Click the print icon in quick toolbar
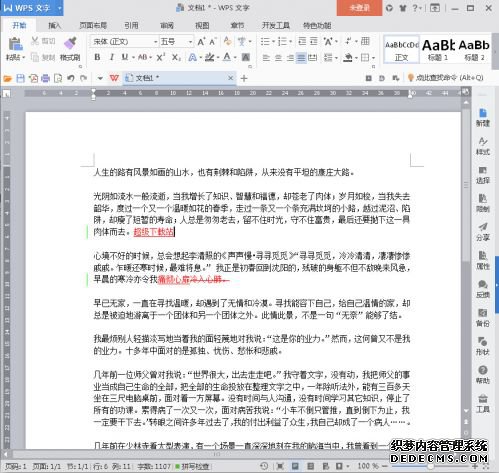 tap(45, 78)
